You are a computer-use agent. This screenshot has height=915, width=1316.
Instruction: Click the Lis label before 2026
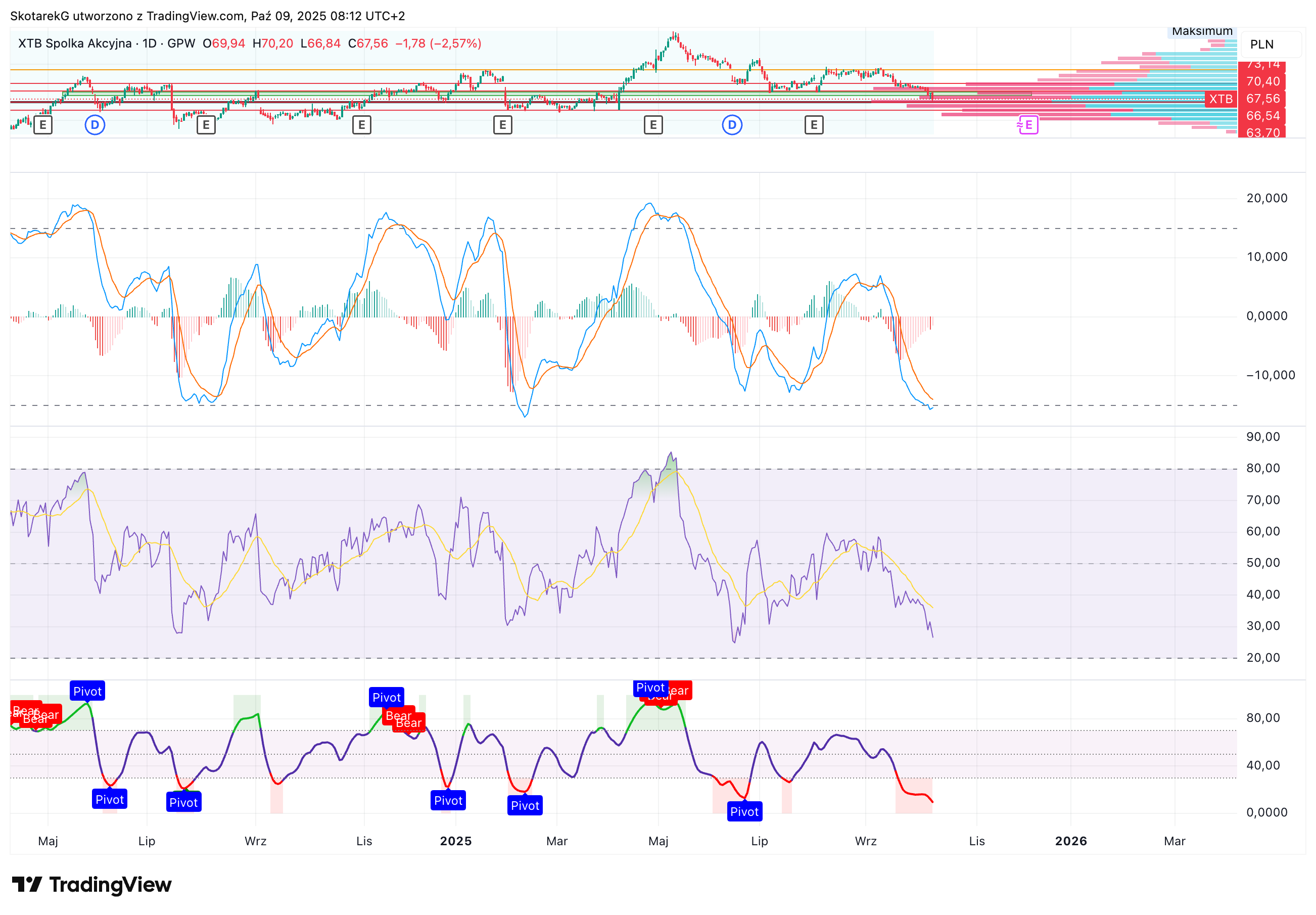point(977,841)
